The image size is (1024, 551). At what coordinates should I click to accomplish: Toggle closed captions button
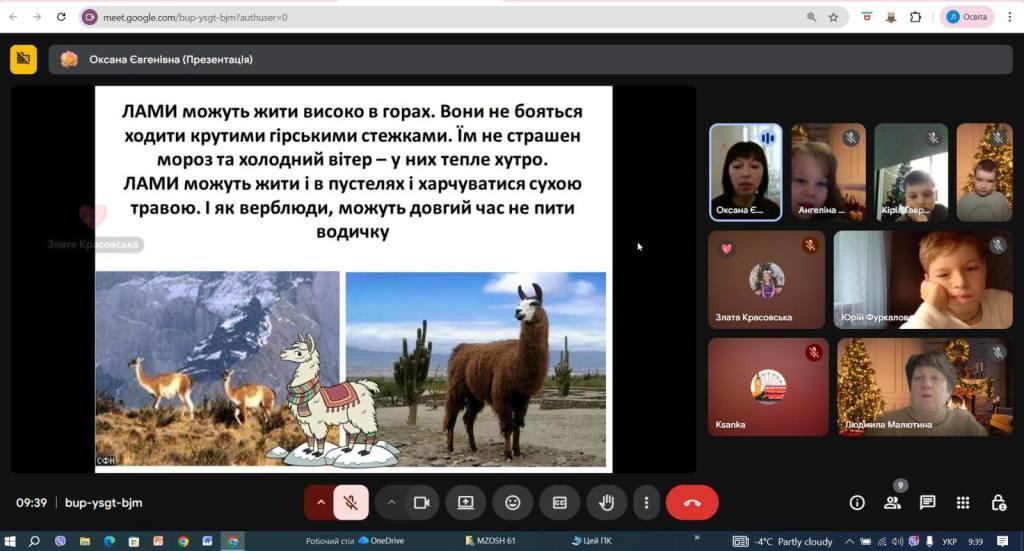click(x=560, y=502)
